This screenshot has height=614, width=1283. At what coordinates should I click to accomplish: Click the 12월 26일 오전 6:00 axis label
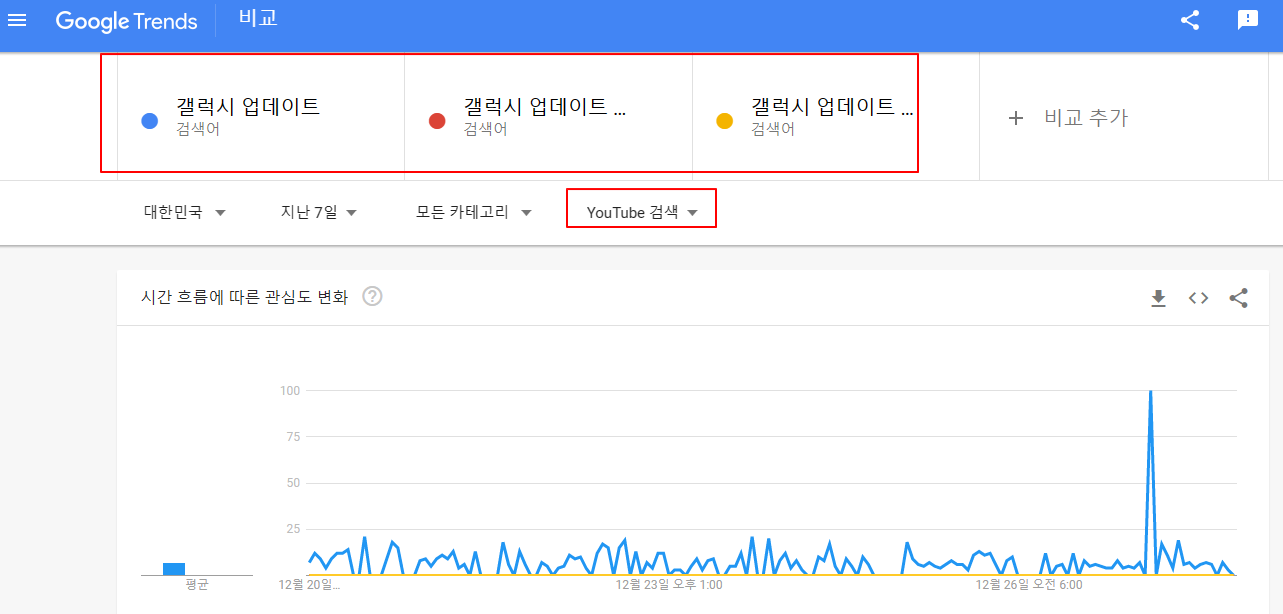1029,584
